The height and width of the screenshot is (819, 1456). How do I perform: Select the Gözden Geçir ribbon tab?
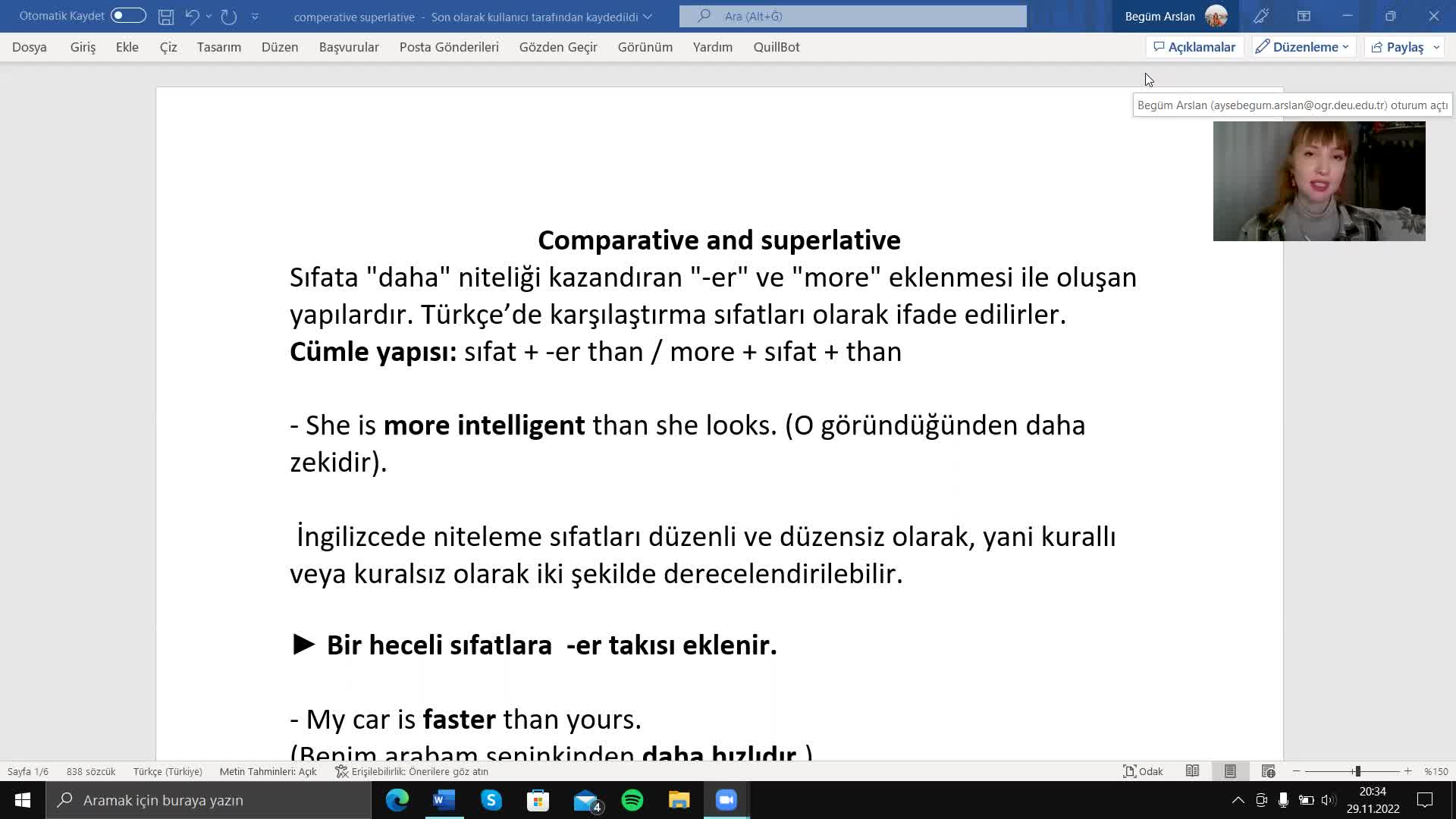[x=558, y=47]
